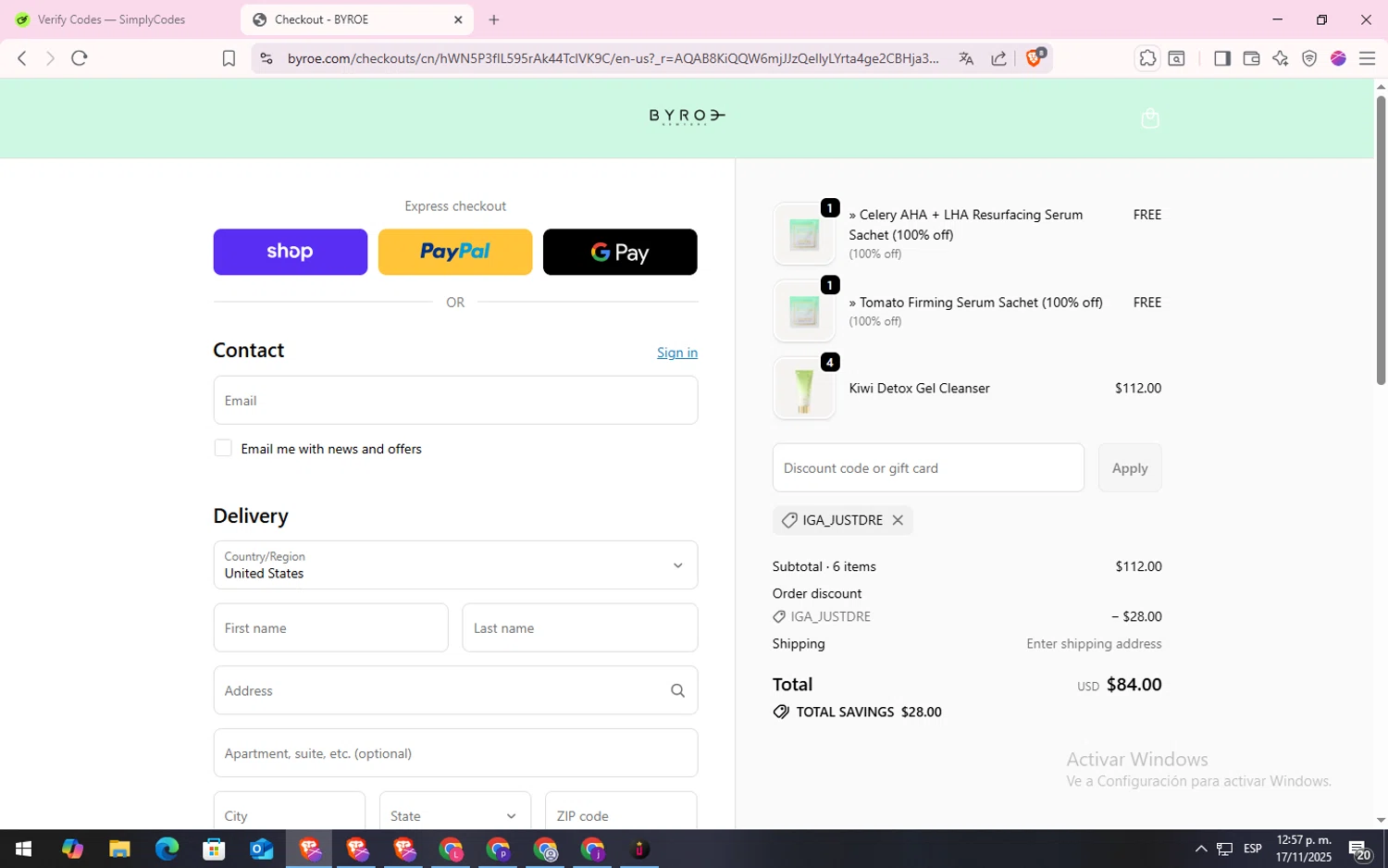Viewport: 1388px width, 868px height.
Task: Bookmark this page with bookmark icon
Action: (x=229, y=58)
